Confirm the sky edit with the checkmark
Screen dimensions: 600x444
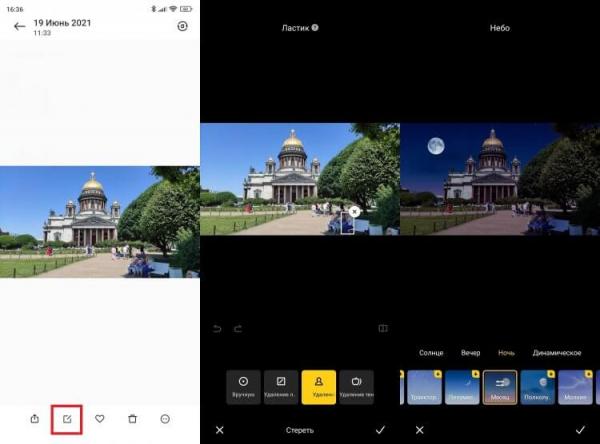click(x=580, y=430)
